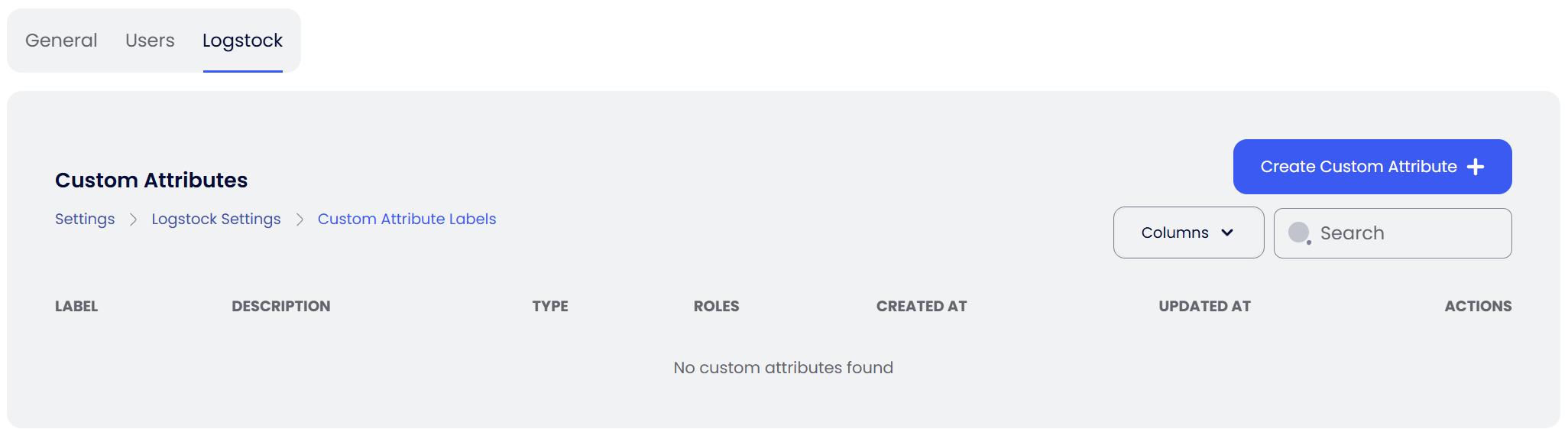Screen dimensions: 1568x439
Task: Sort by the TYPE column header
Action: point(550,307)
